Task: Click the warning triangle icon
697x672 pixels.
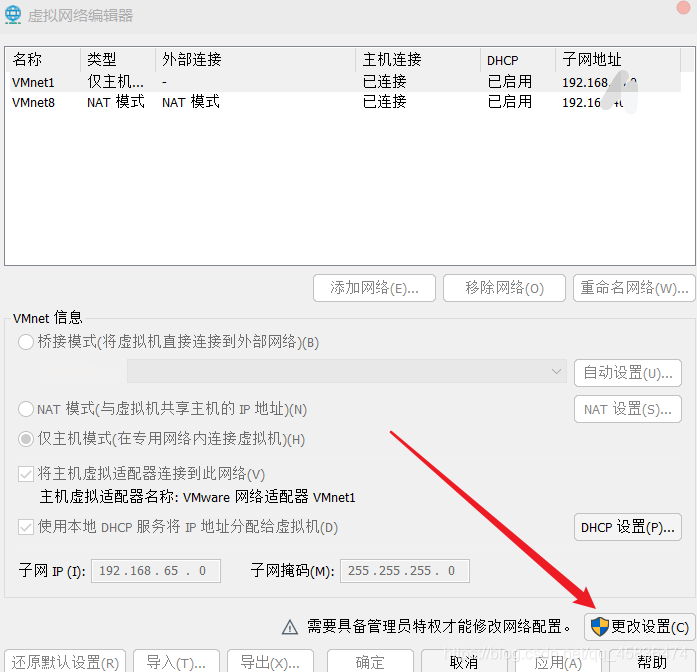Action: click(290, 627)
